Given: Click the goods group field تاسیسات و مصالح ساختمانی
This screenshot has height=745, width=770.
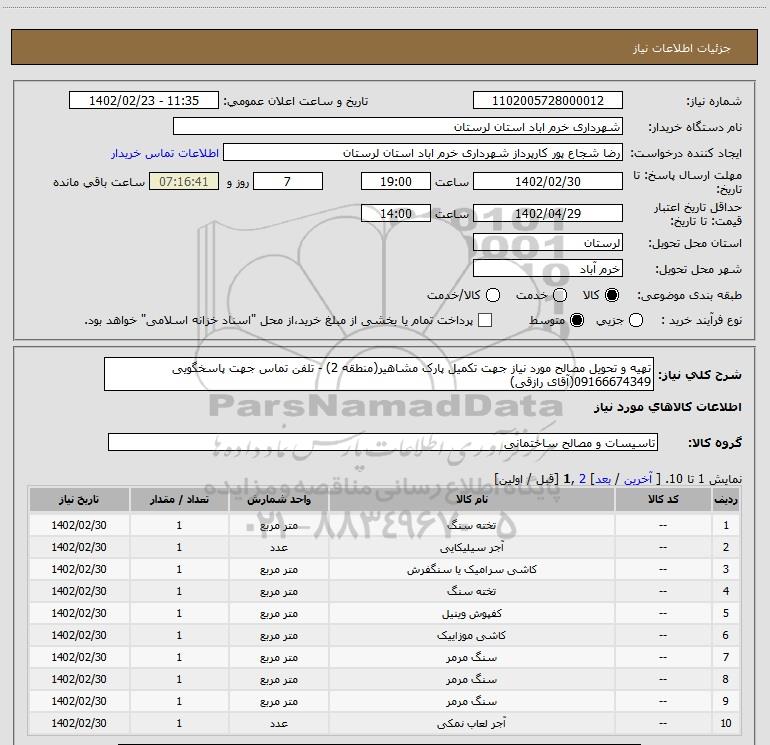Looking at the screenshot, I should 383,442.
